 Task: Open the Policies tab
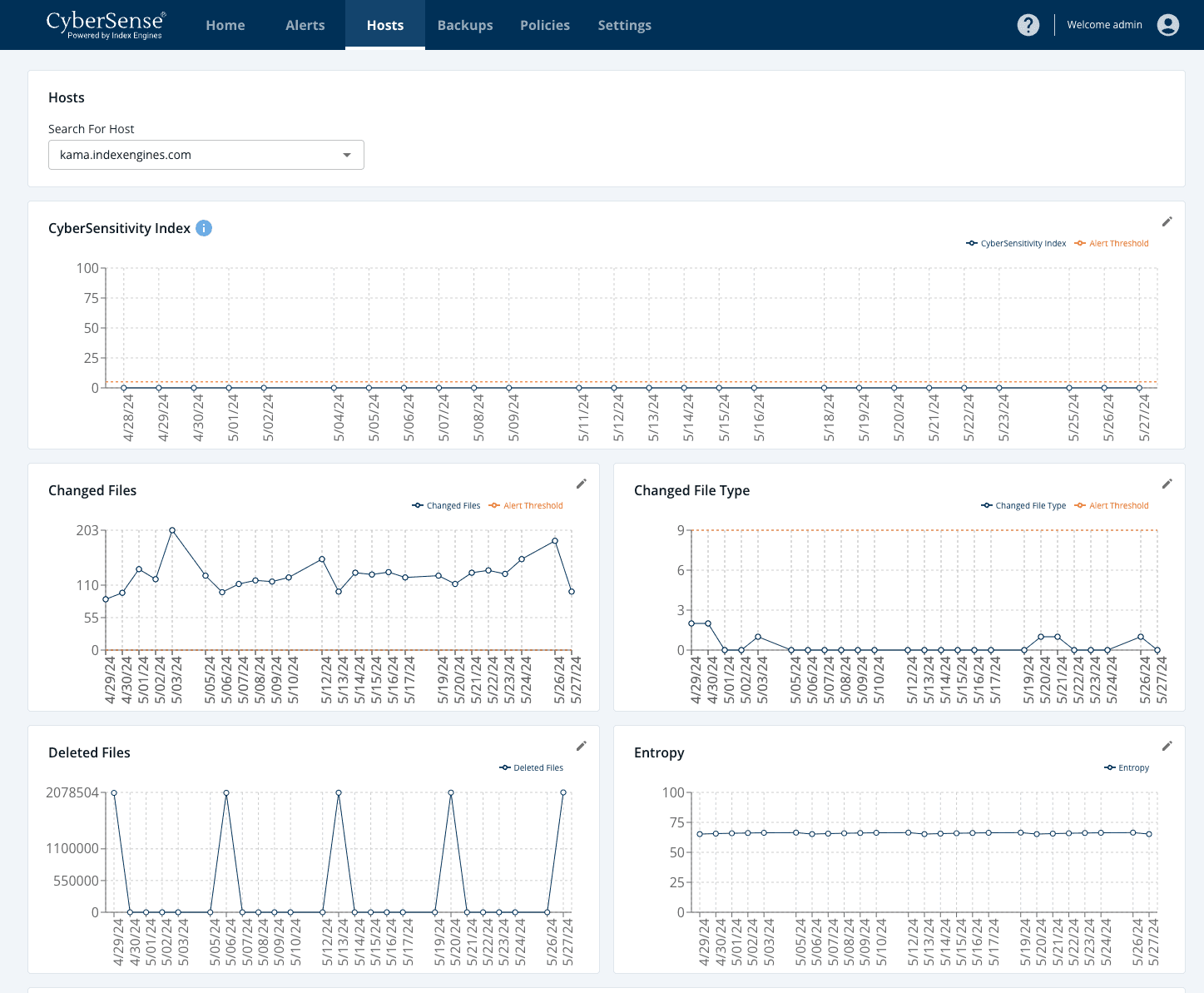(x=545, y=25)
